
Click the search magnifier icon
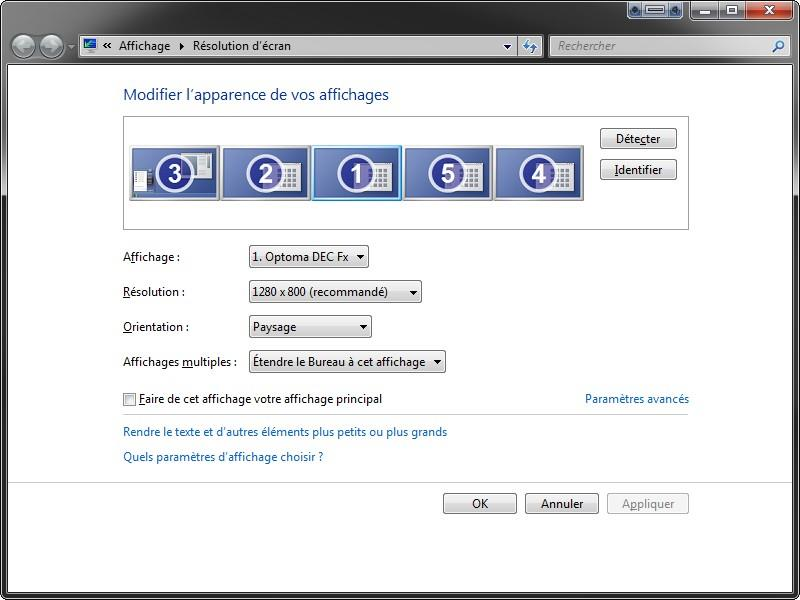(x=778, y=46)
